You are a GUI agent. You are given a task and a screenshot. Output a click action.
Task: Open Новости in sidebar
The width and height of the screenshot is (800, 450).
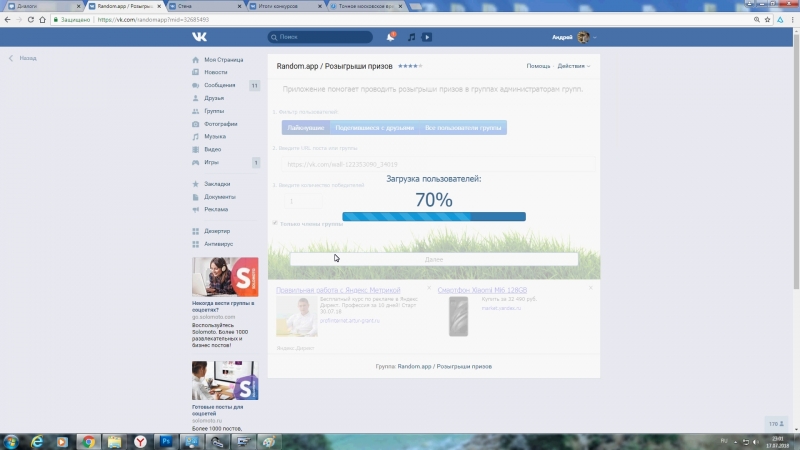[x=216, y=72]
